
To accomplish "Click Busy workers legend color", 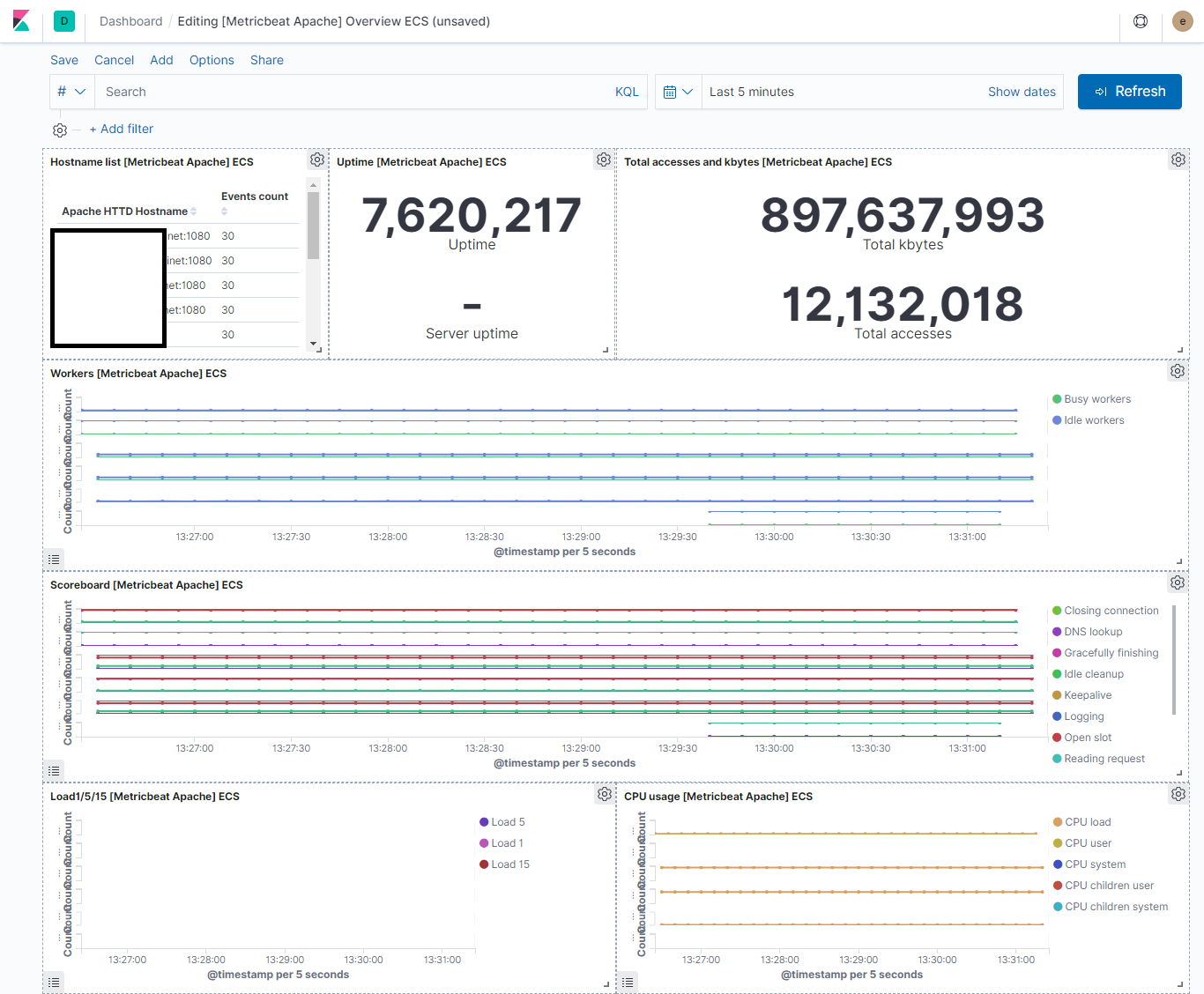I will click(x=1057, y=399).
